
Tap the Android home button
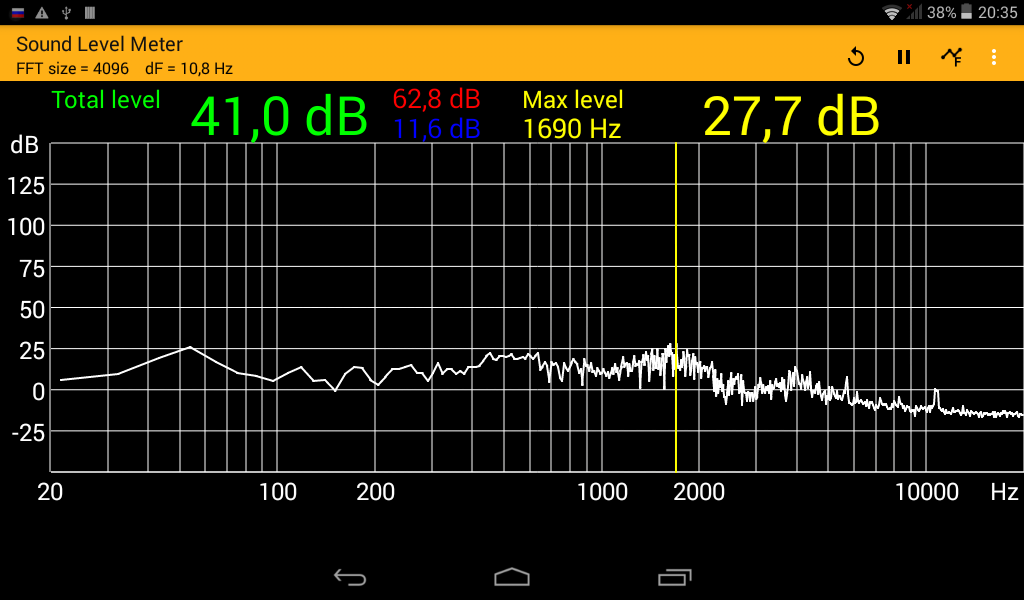[512, 577]
